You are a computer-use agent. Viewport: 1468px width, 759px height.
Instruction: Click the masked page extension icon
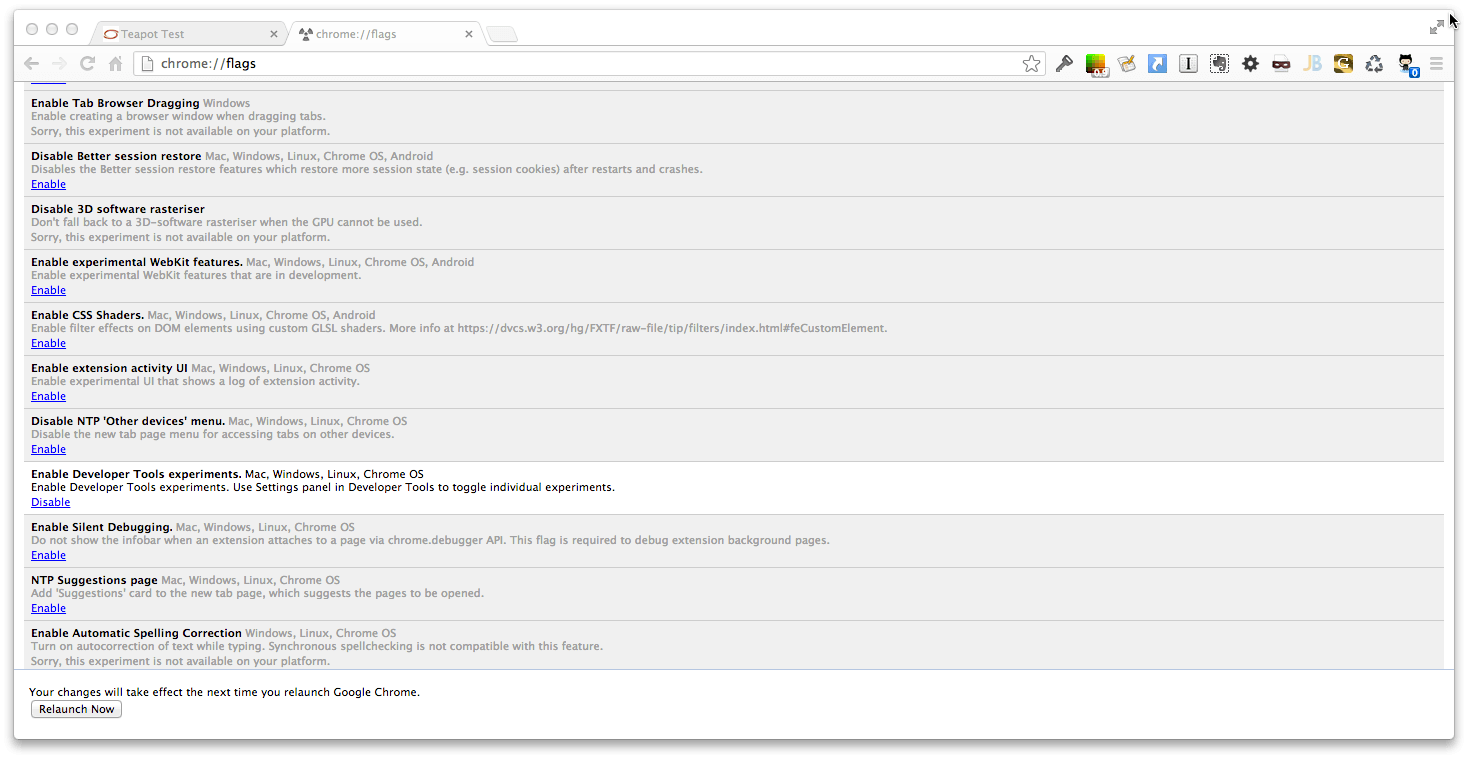(1281, 64)
